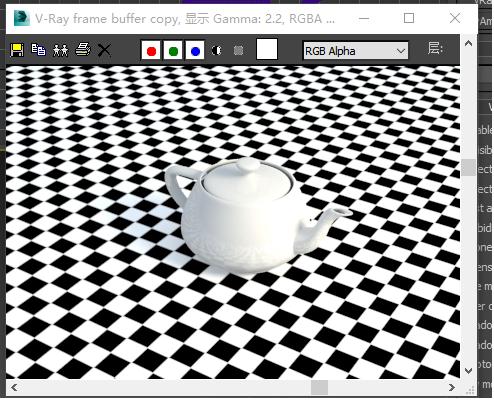Save the rendered image with the floppy icon
494x402 pixels.
[17, 50]
